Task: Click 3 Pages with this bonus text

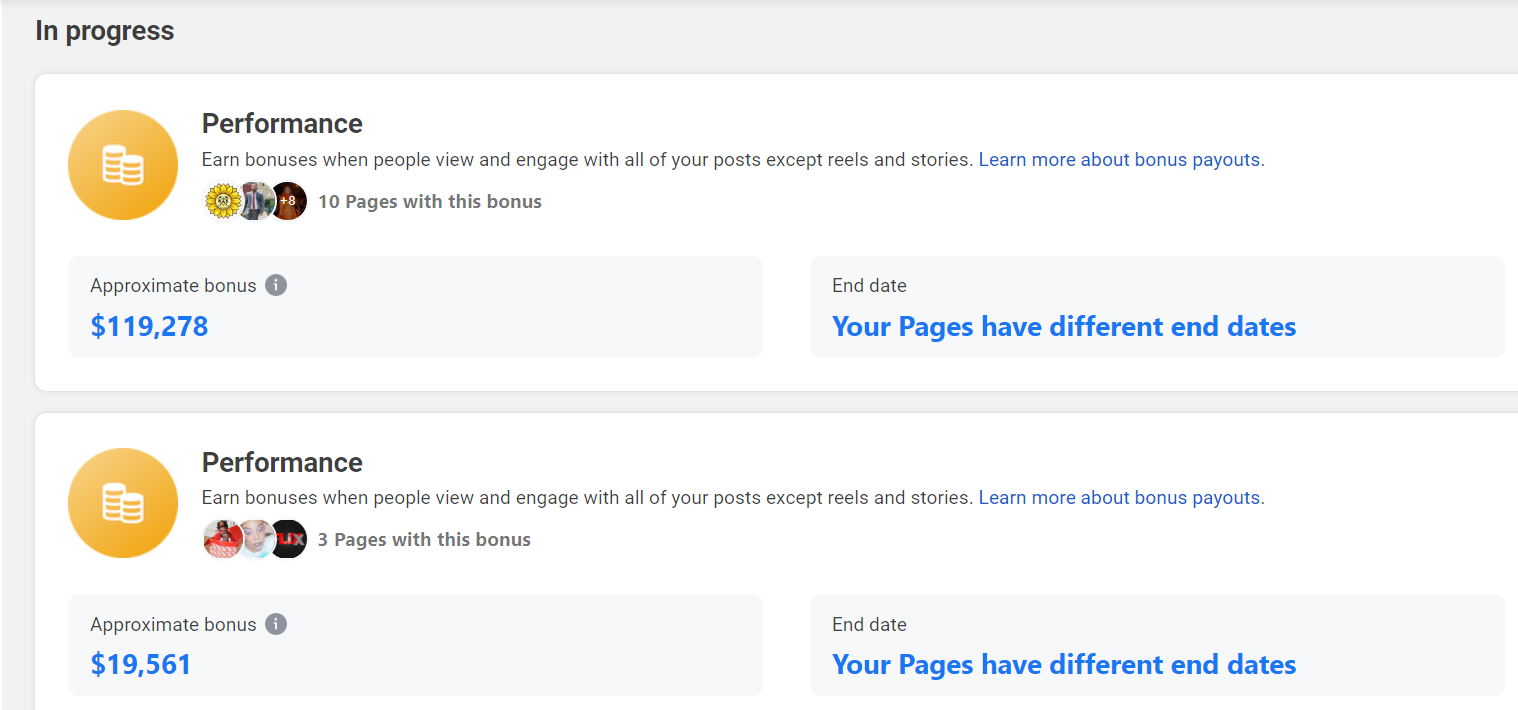Action: tap(424, 539)
